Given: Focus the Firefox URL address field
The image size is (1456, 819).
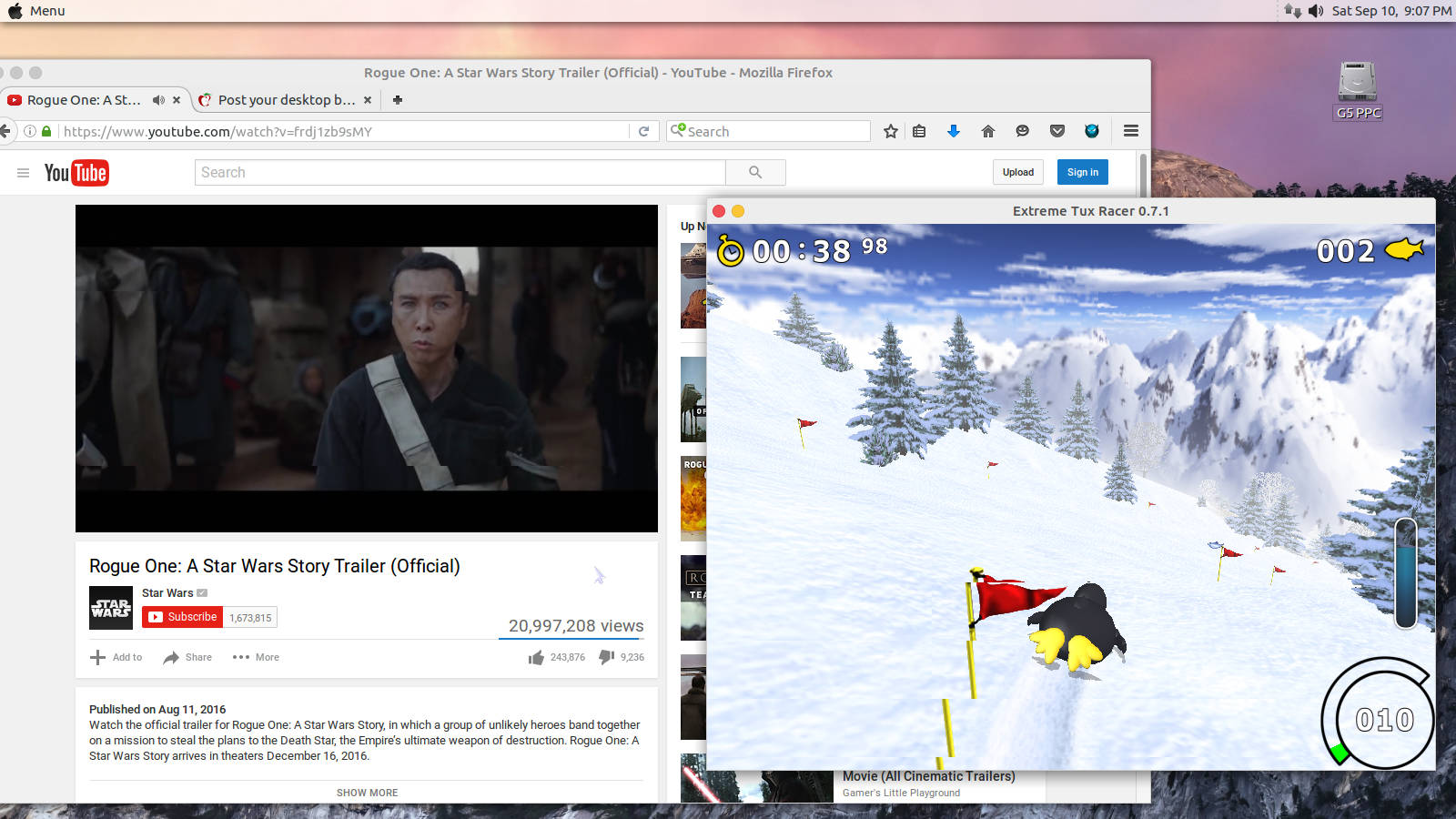Looking at the screenshot, I should click(x=344, y=131).
